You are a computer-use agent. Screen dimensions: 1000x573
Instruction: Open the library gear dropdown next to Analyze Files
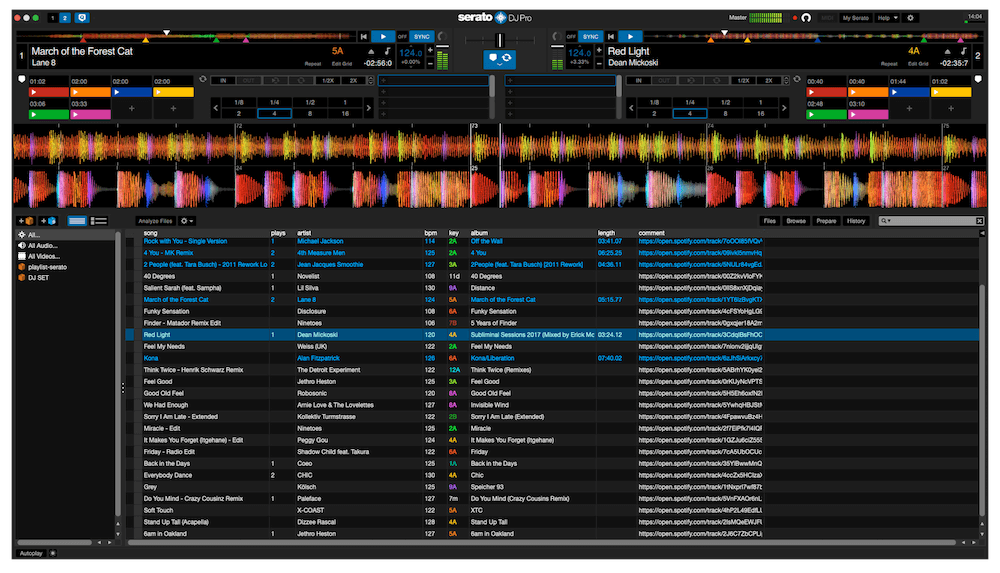click(186, 221)
